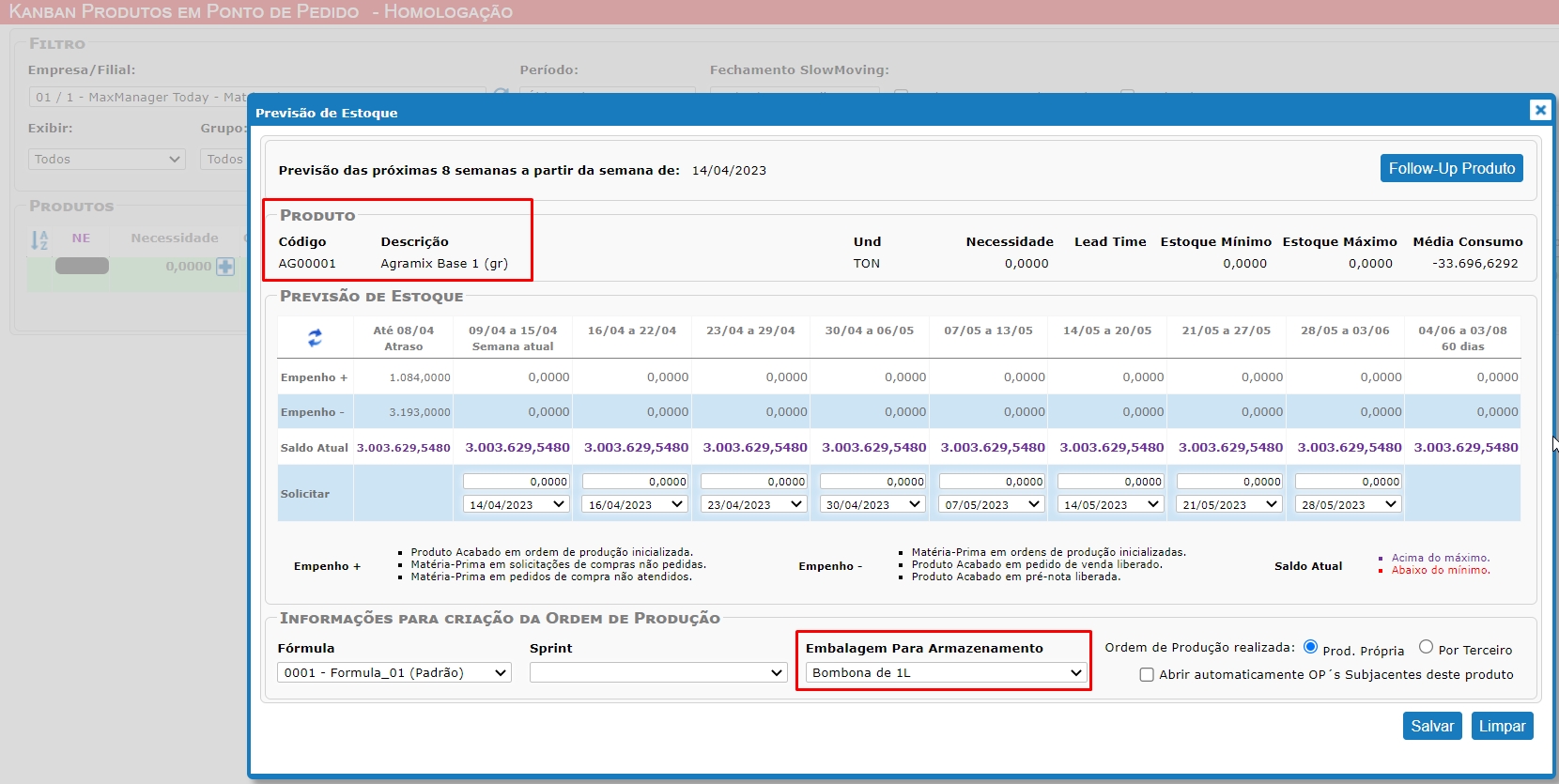
Task: Click the Solicitar quantity field for 07/05 a 13/05
Action: click(x=992, y=481)
